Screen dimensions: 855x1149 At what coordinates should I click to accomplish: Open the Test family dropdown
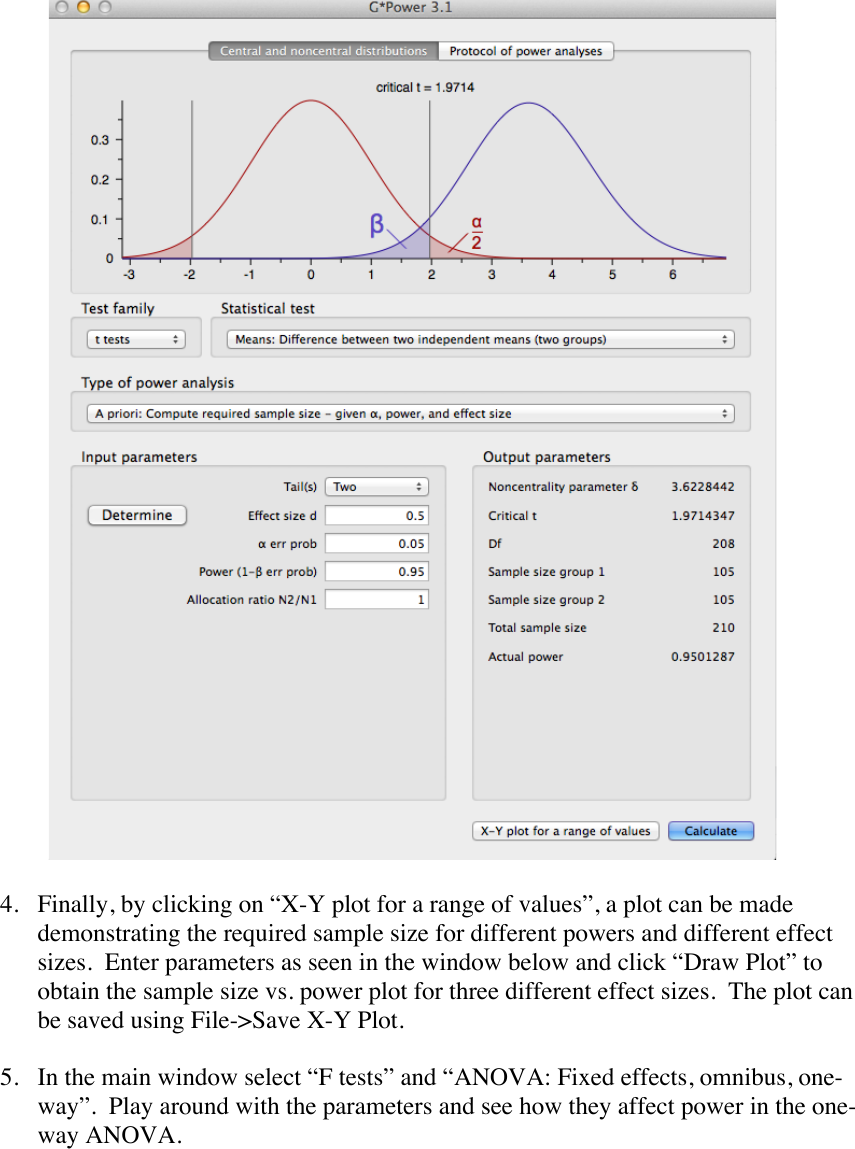pyautogui.click(x=136, y=340)
